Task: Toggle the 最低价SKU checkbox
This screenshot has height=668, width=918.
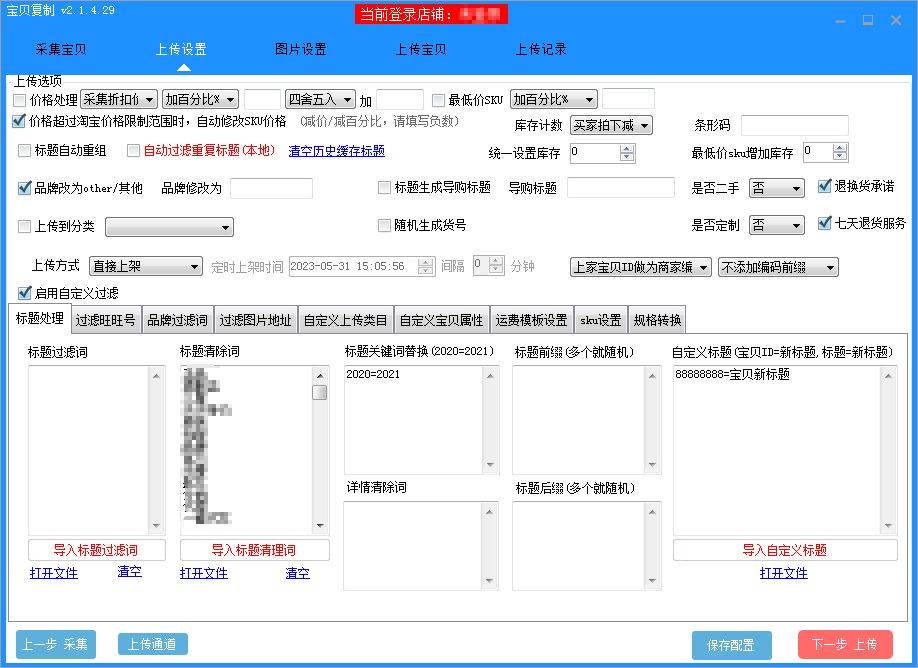Action: point(438,100)
